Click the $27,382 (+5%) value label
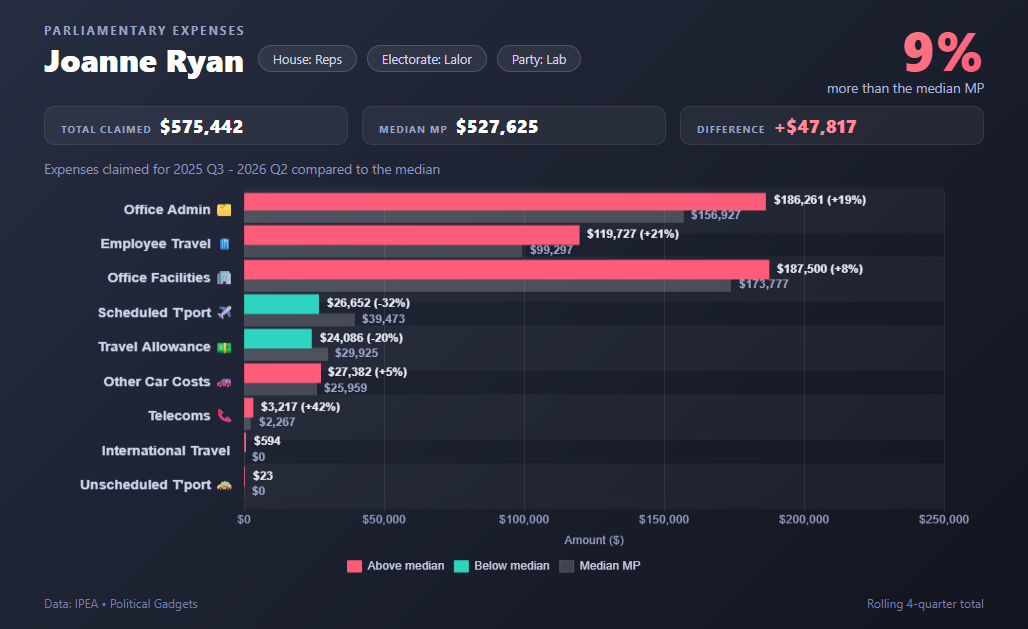1028x629 pixels. 367,372
